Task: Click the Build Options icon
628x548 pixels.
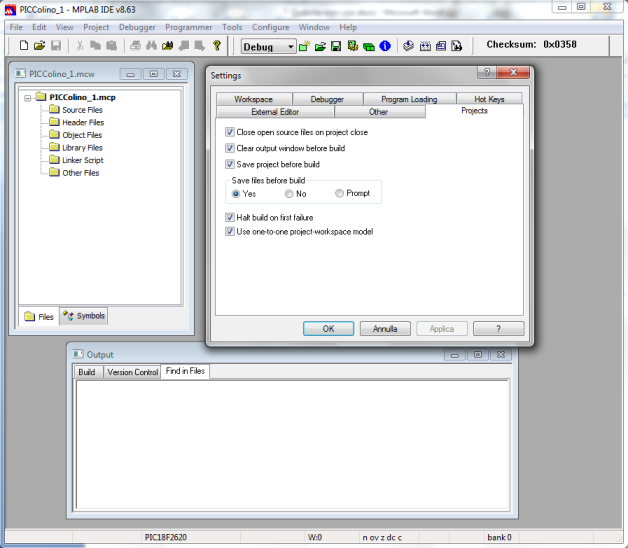Action: coord(352,46)
